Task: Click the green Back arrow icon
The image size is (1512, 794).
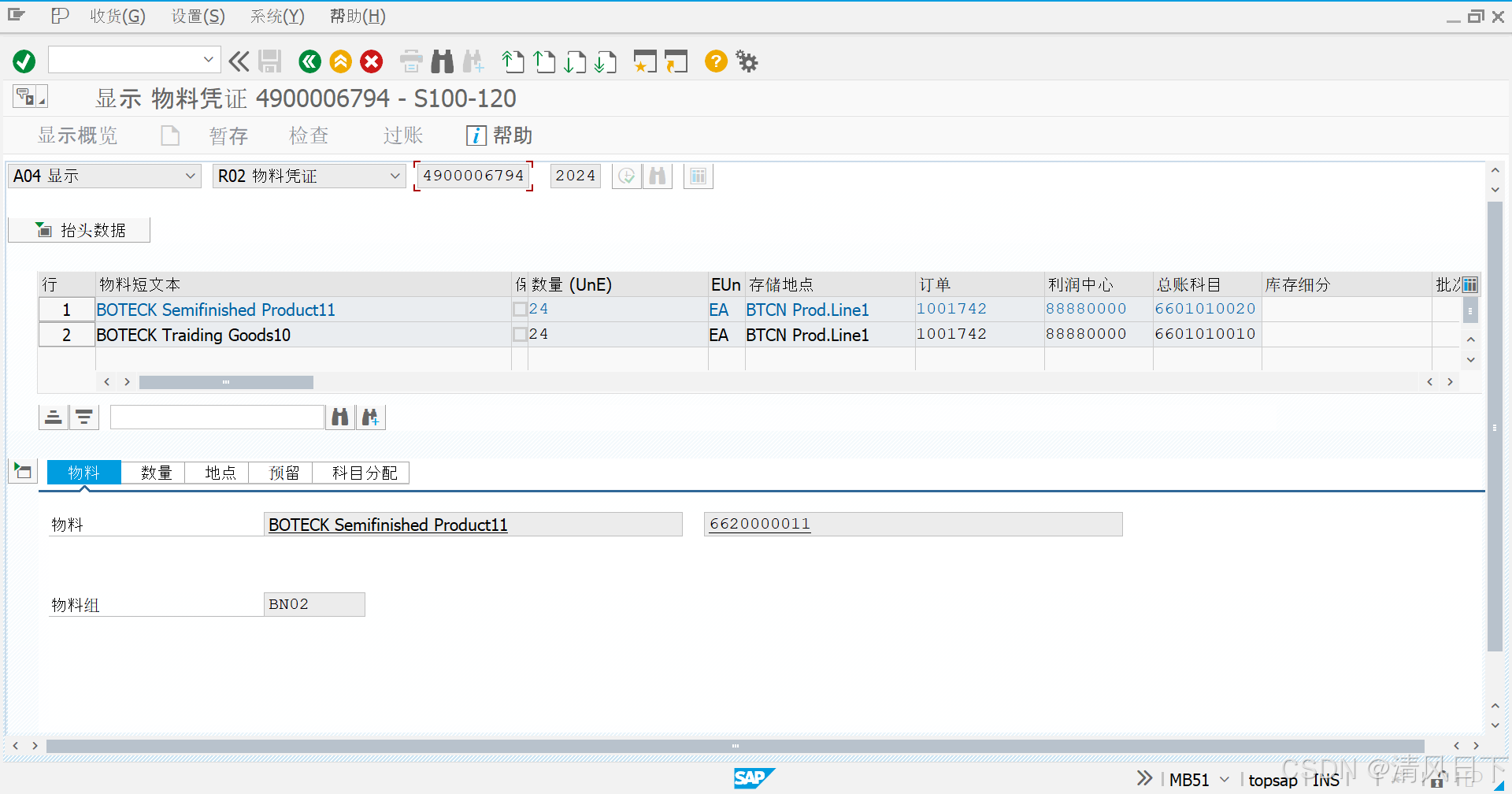Action: pos(310,61)
